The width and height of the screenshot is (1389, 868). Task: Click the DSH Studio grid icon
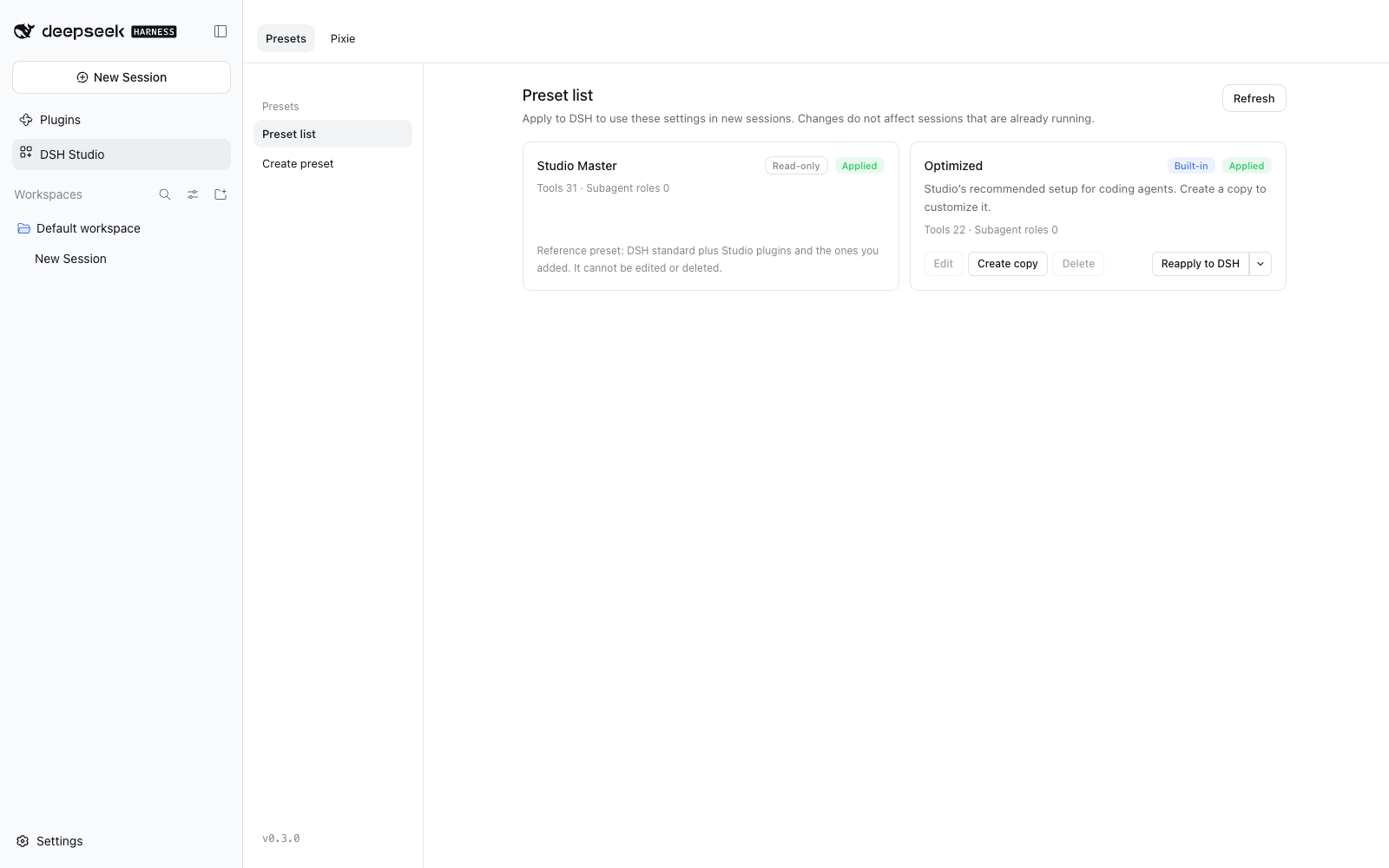pos(26,152)
